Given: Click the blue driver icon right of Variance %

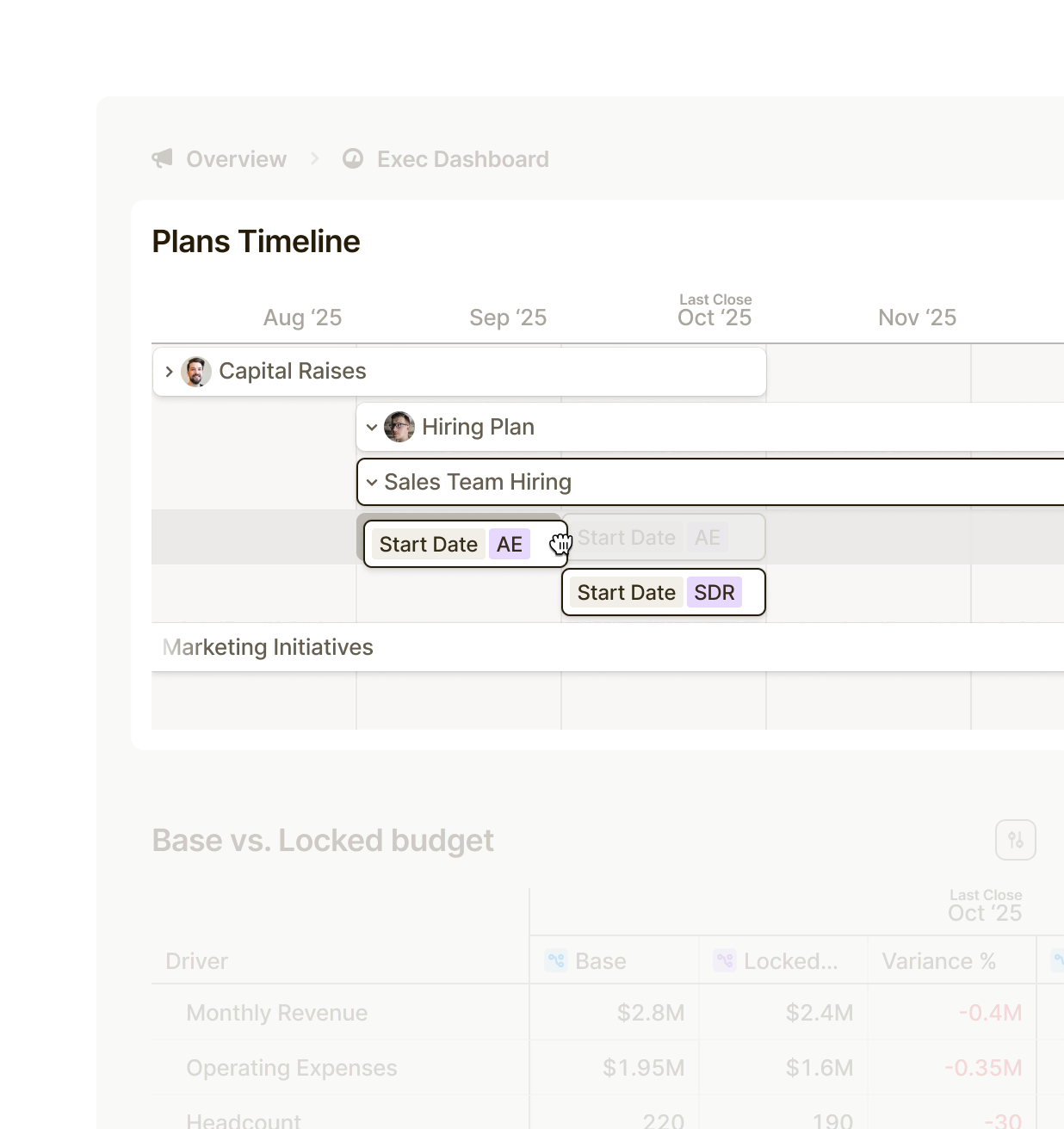Looking at the screenshot, I should 1057,960.
